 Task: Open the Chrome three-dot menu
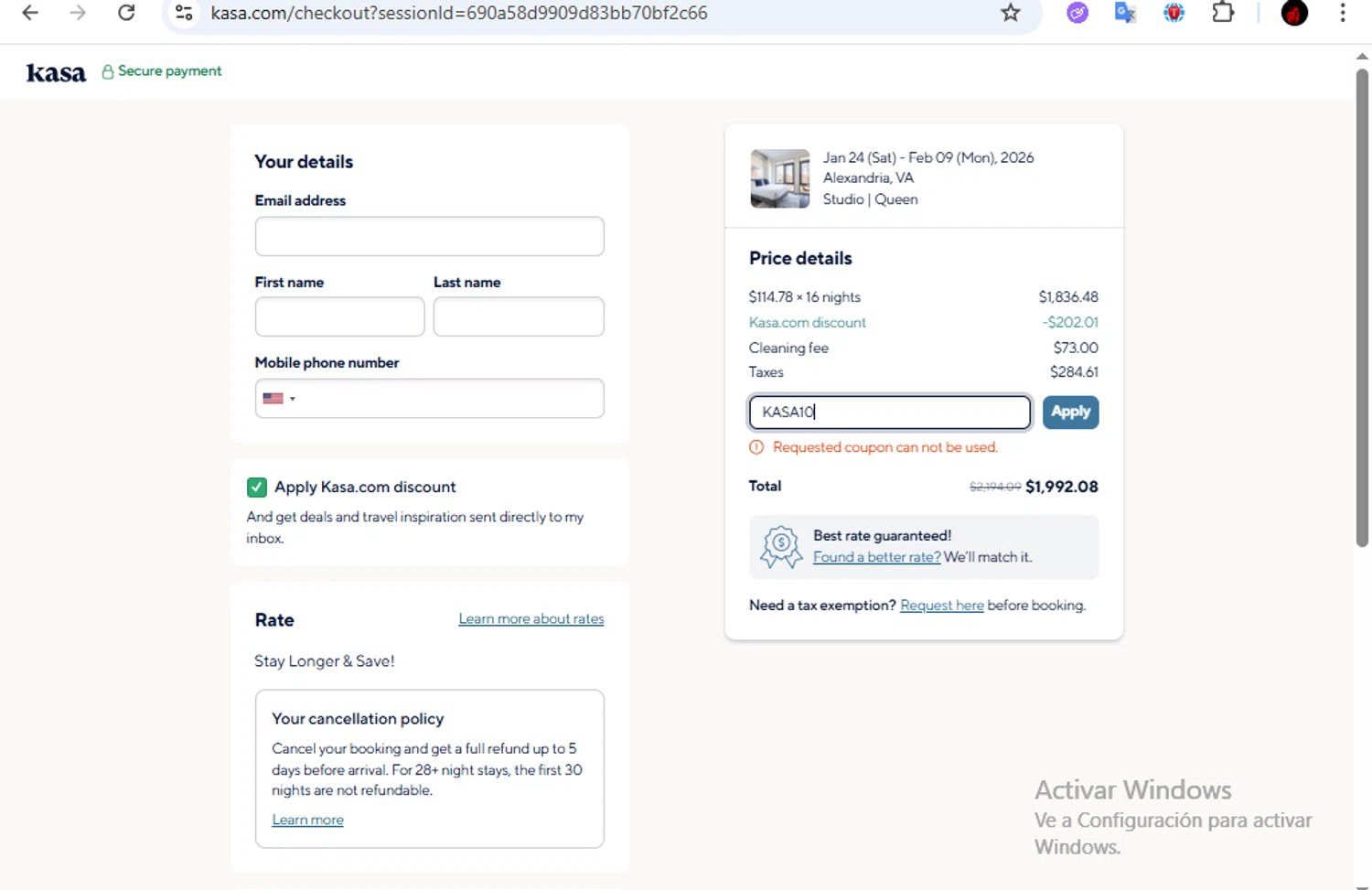pos(1343,13)
